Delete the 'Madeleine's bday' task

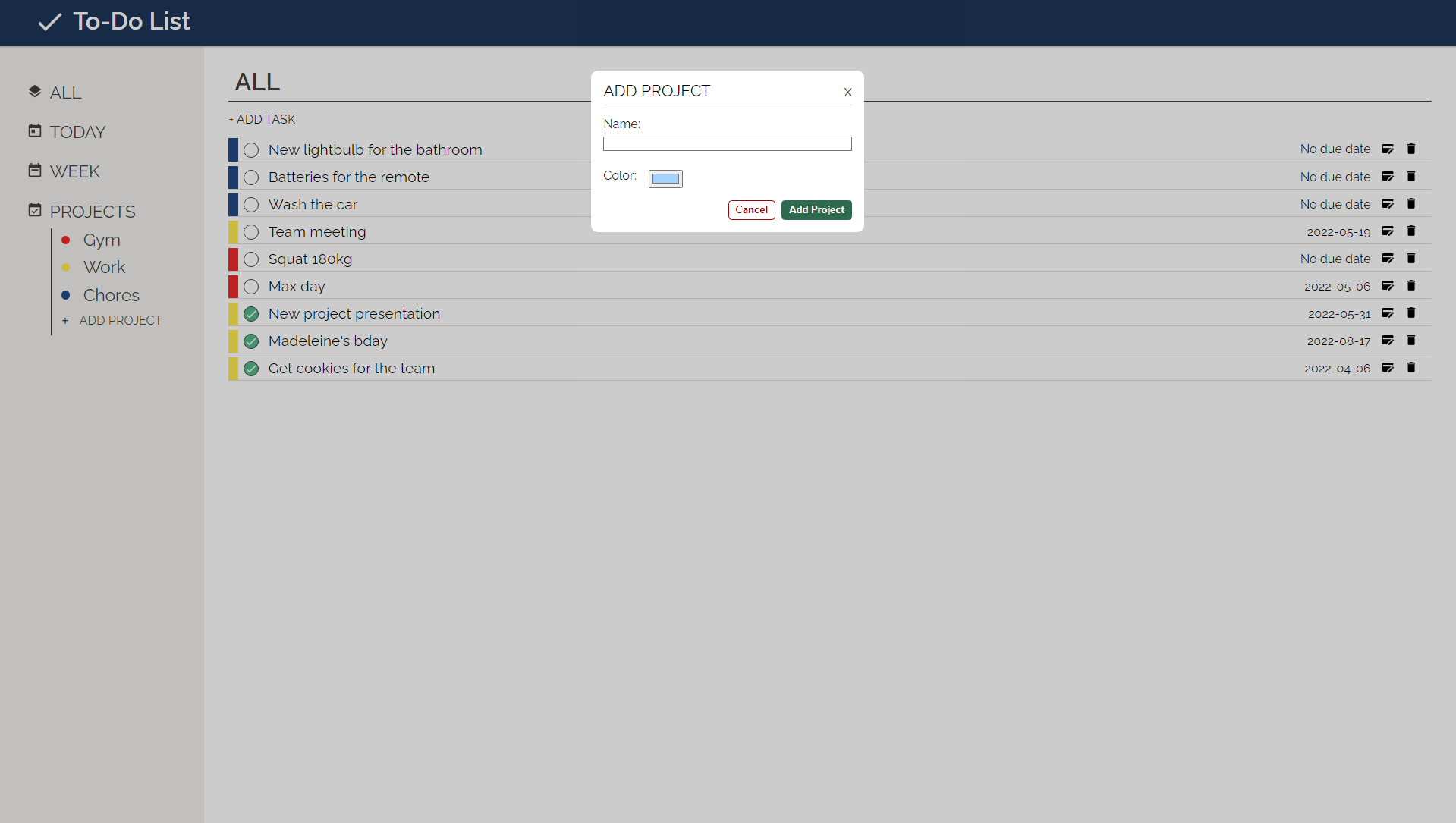(1411, 341)
